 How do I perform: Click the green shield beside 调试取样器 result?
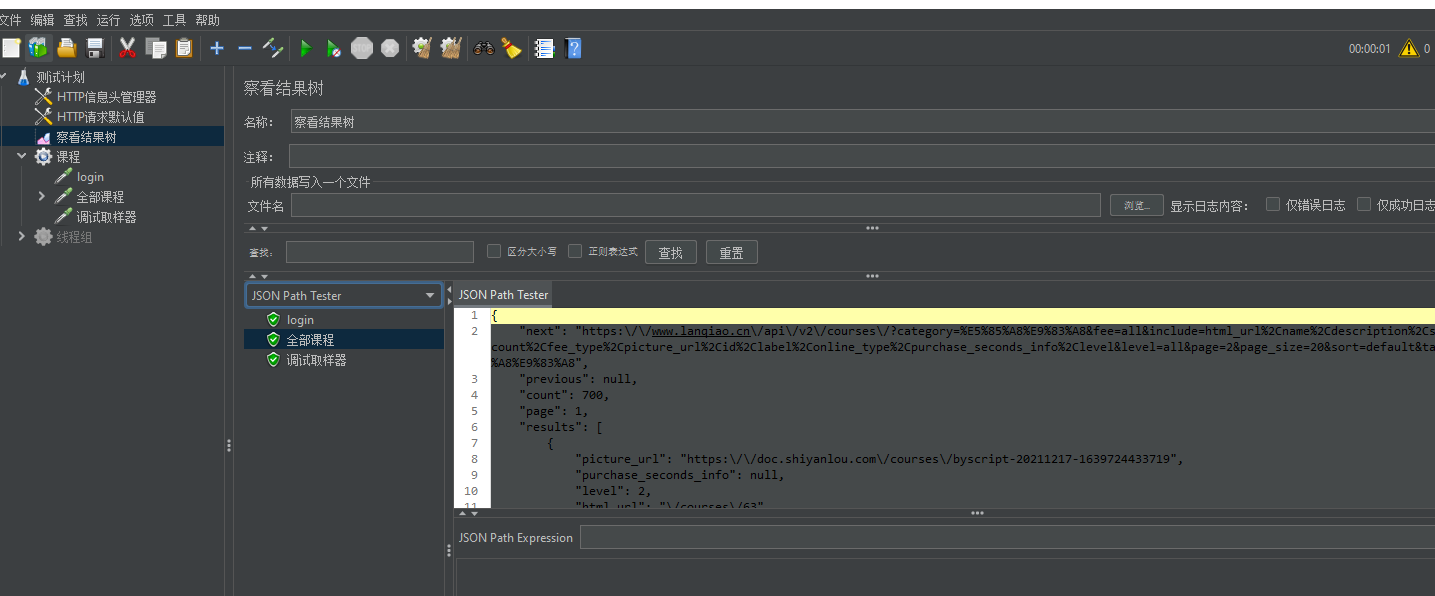pyautogui.click(x=273, y=360)
